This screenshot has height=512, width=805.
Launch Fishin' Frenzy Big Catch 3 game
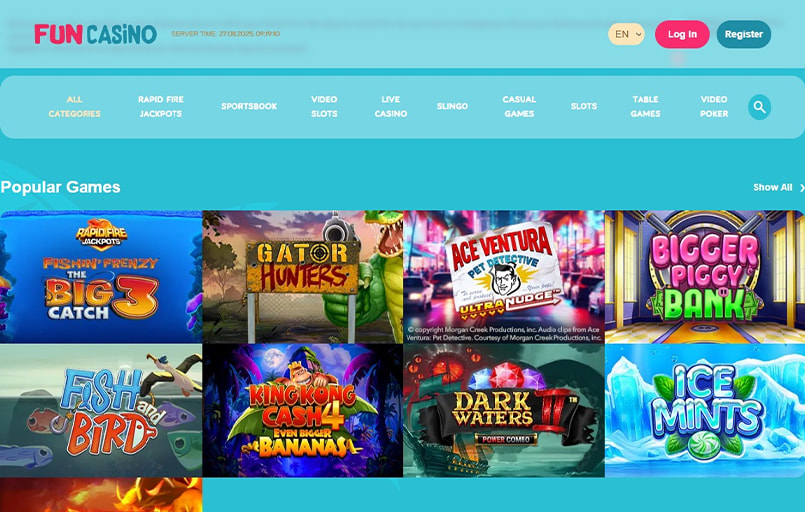pos(101,277)
